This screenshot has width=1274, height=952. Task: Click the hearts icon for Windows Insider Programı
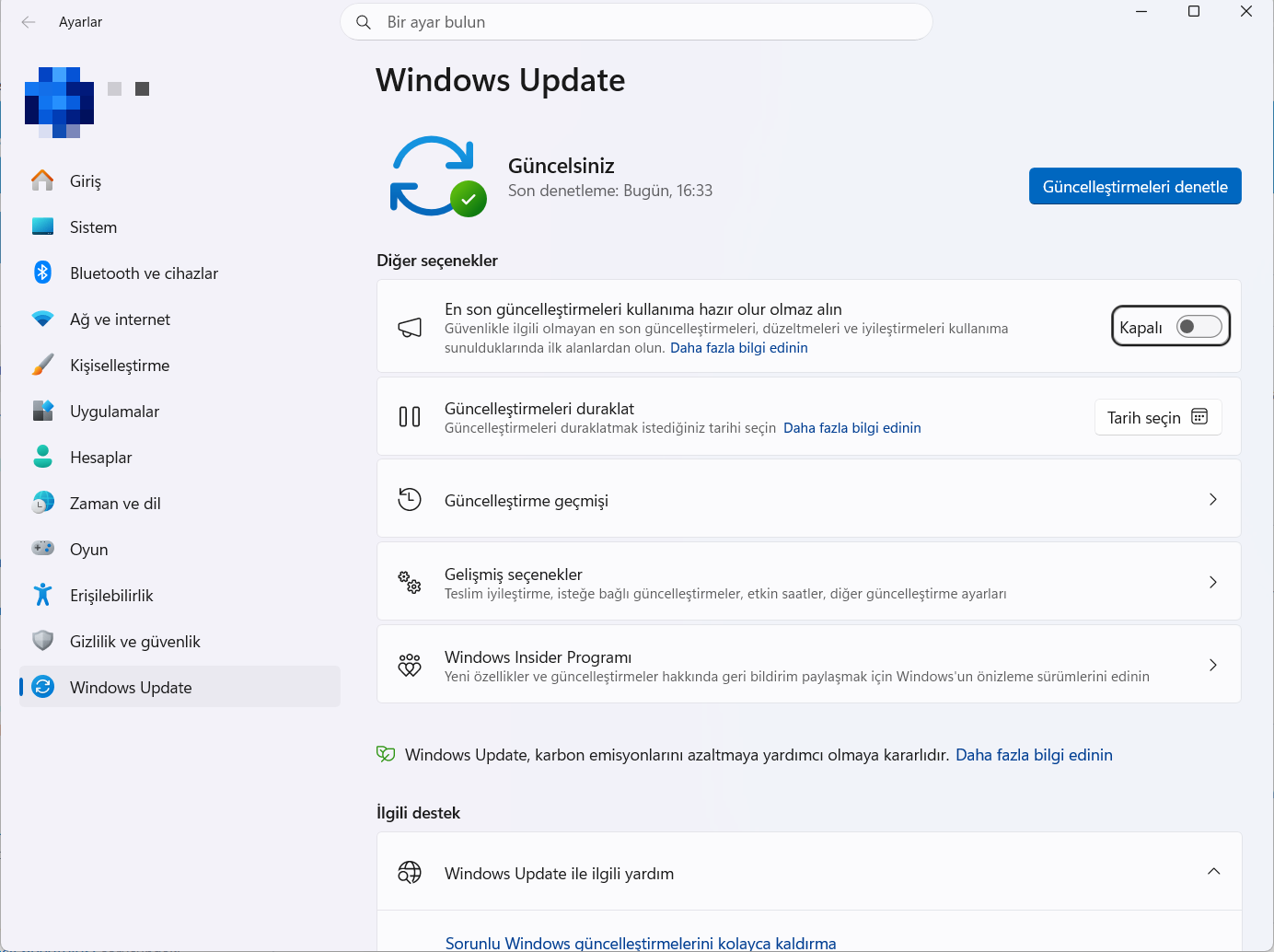[410, 665]
